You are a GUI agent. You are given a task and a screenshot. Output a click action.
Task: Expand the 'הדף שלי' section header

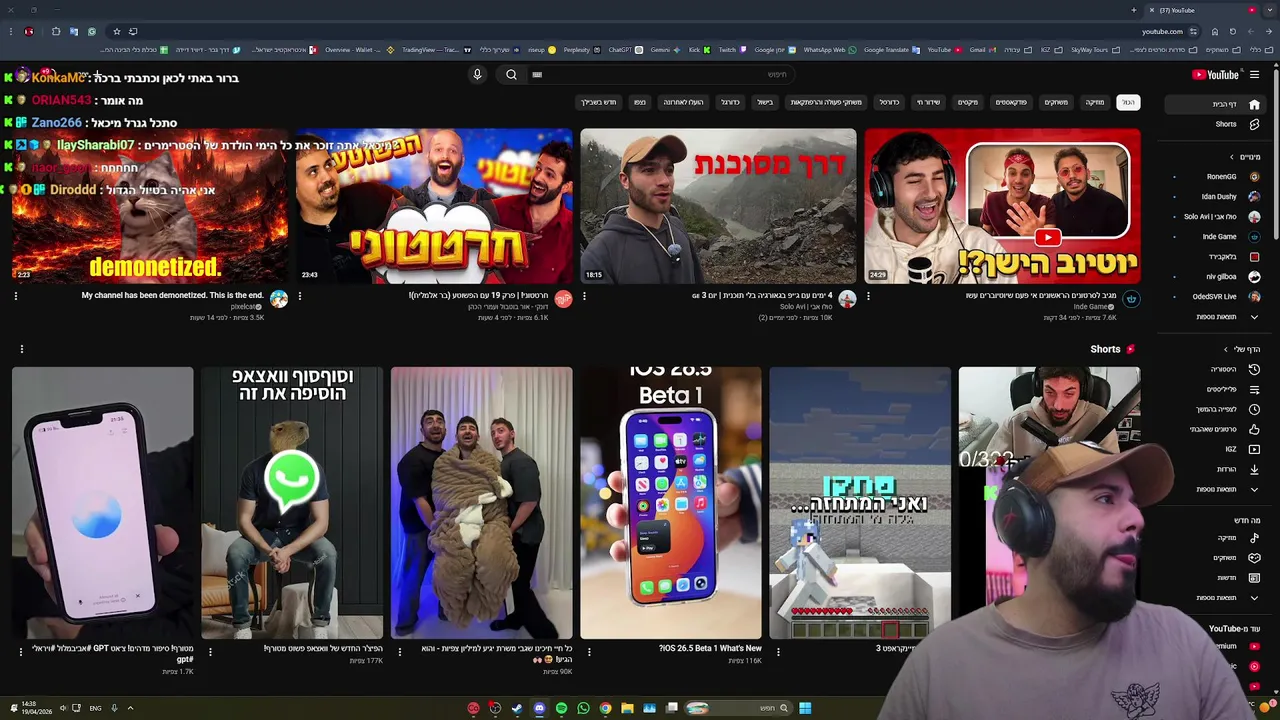coord(1241,349)
